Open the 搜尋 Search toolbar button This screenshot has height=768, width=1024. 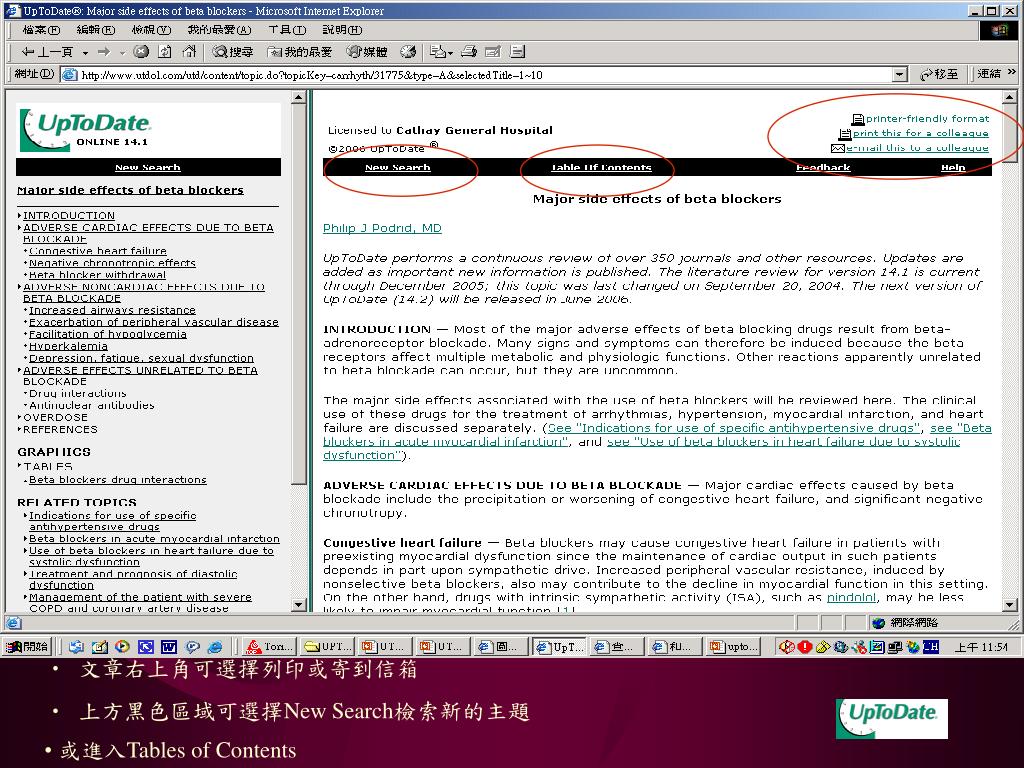(x=233, y=52)
